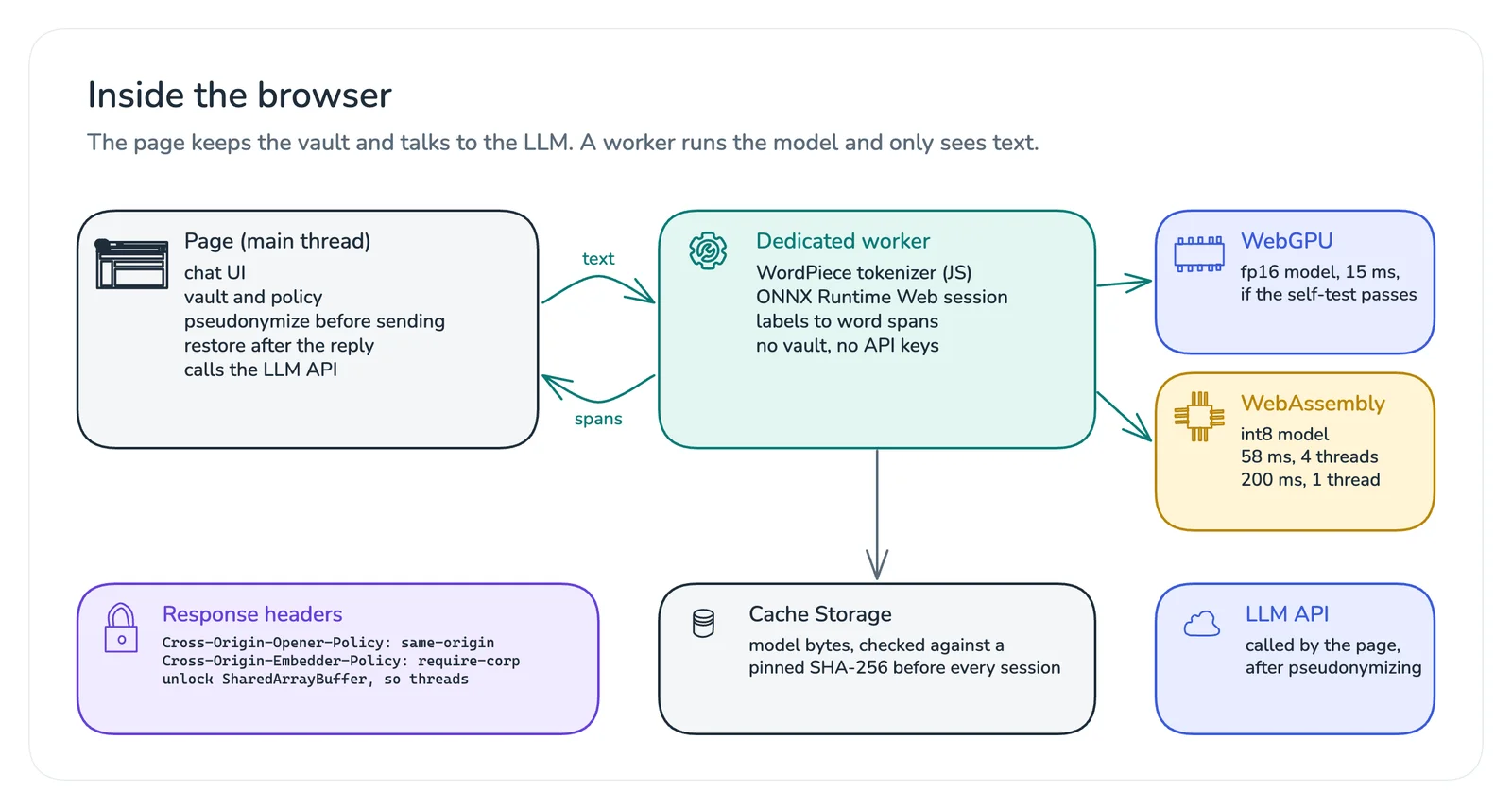Click '200 ms, 1 thread' line
Viewport: 1512px width, 809px height.
1310,479
